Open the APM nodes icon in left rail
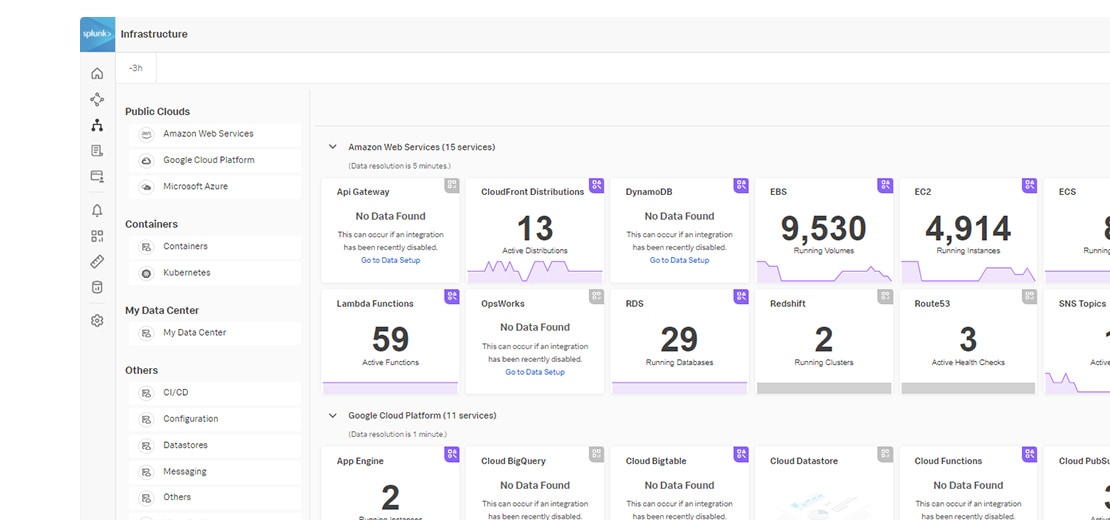 [97, 100]
